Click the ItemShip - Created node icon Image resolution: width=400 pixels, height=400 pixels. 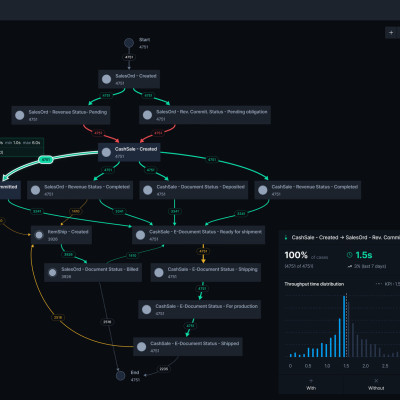(39, 235)
